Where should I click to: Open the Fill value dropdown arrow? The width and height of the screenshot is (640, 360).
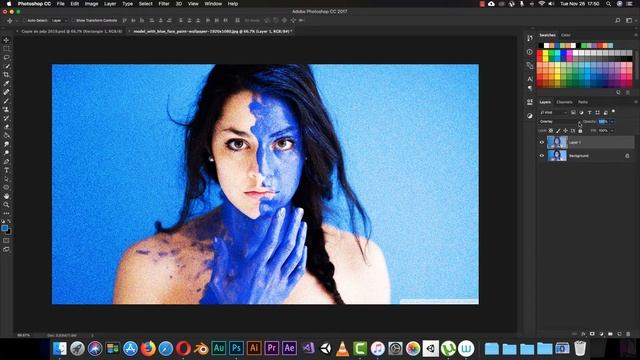tap(612, 131)
